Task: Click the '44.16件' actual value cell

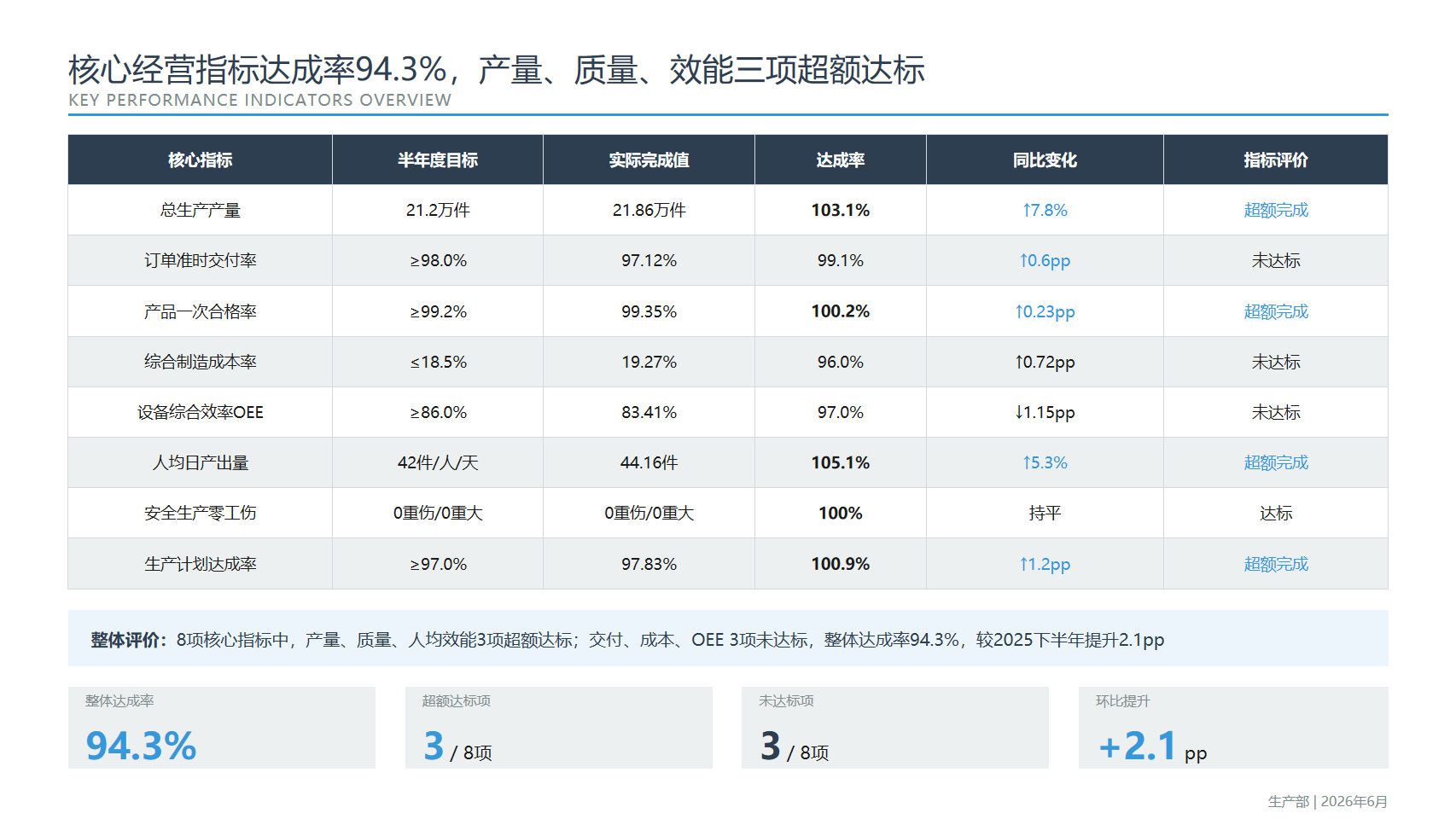Action: click(649, 462)
